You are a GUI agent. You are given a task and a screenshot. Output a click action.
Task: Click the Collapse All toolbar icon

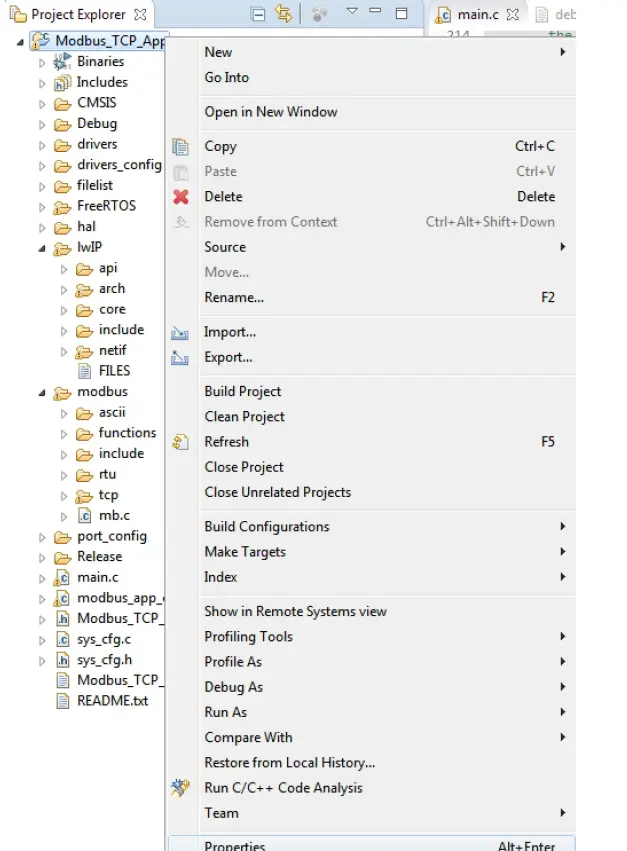pyautogui.click(x=258, y=14)
